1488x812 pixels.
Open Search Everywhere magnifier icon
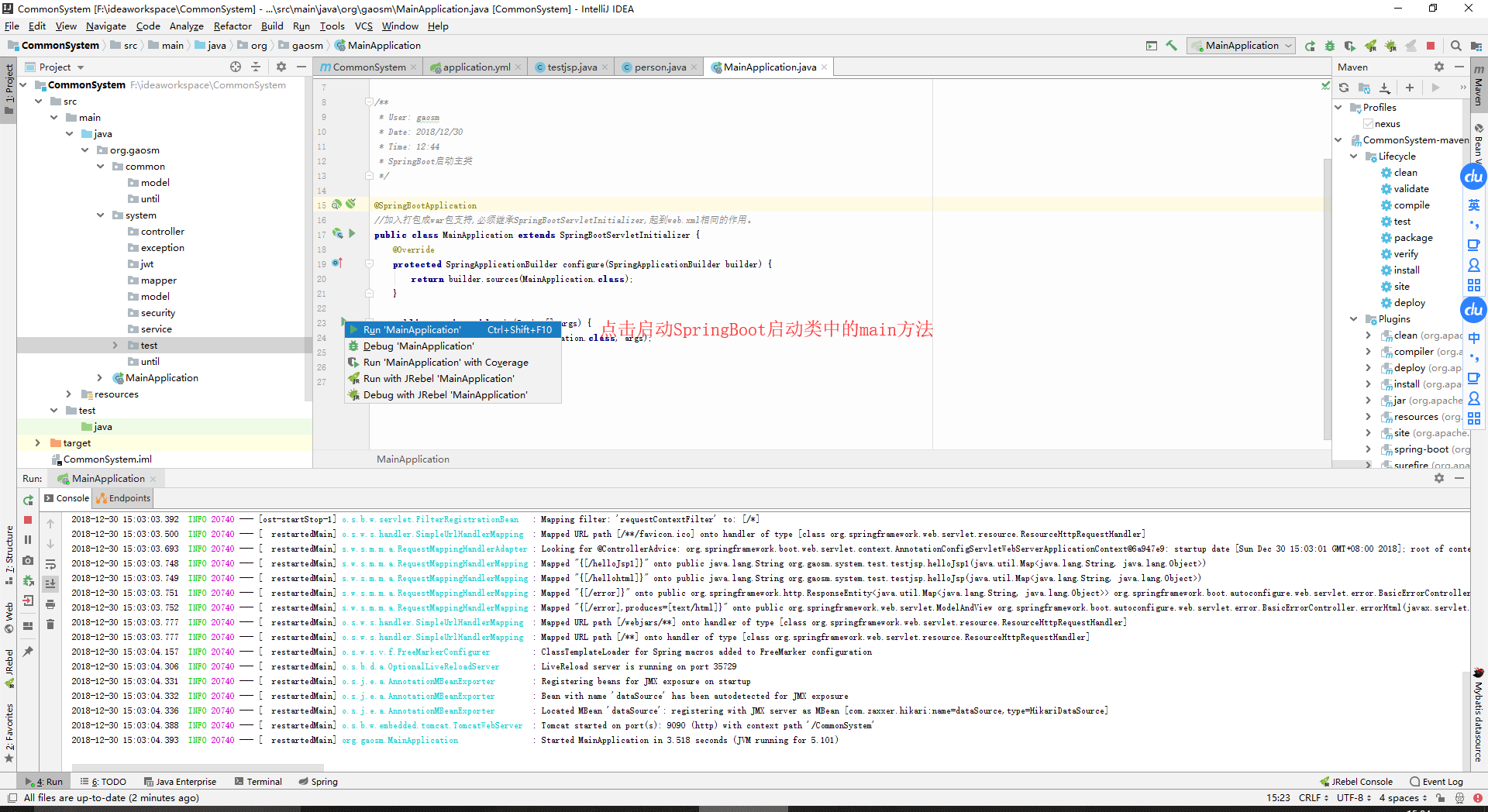[1455, 46]
